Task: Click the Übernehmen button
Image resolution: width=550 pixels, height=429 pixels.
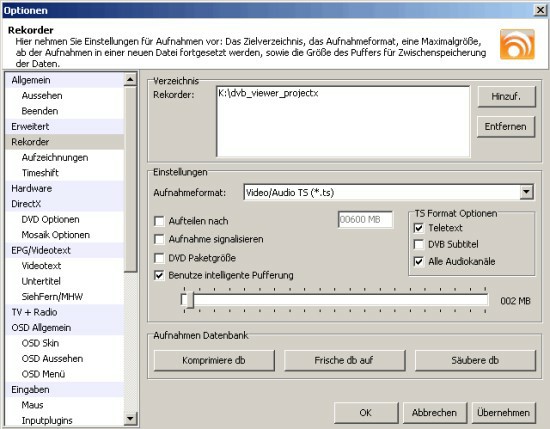Action: (503, 413)
